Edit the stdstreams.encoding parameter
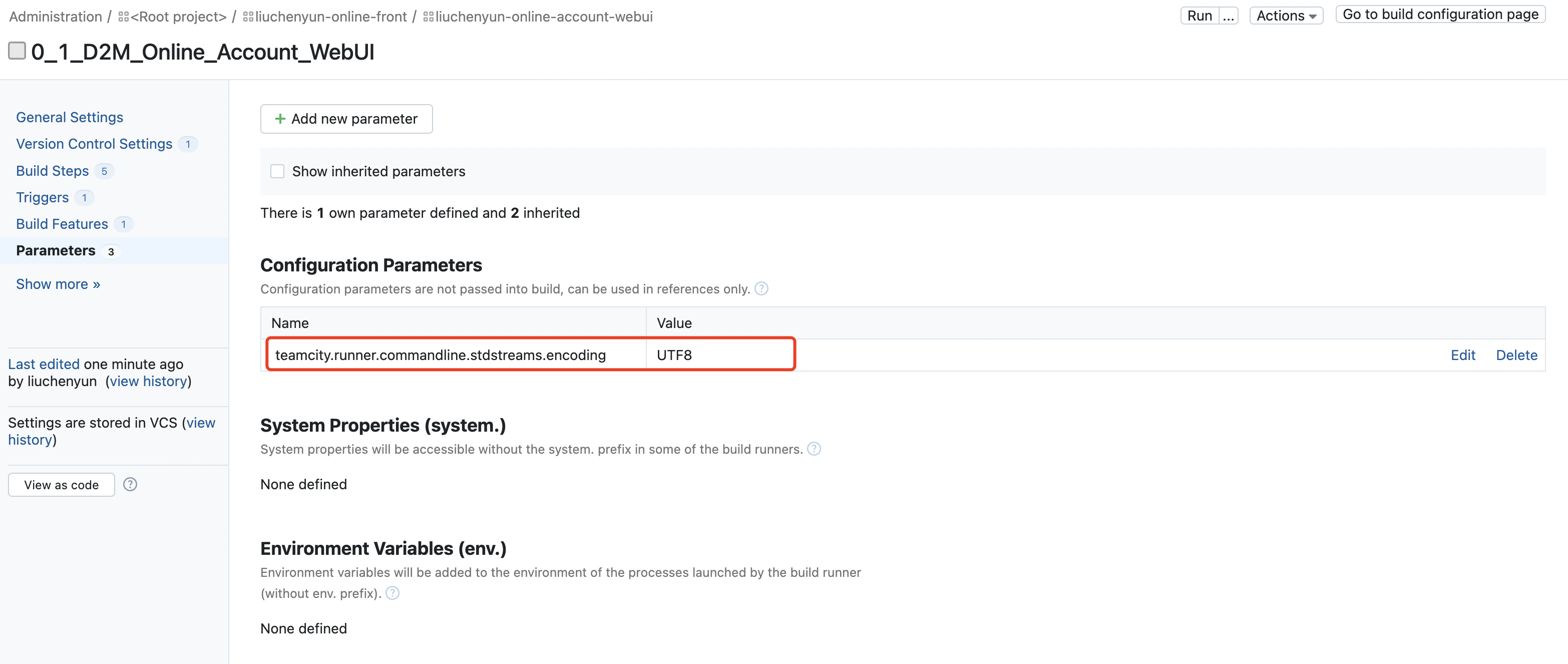The image size is (1568, 664). [x=1462, y=356]
